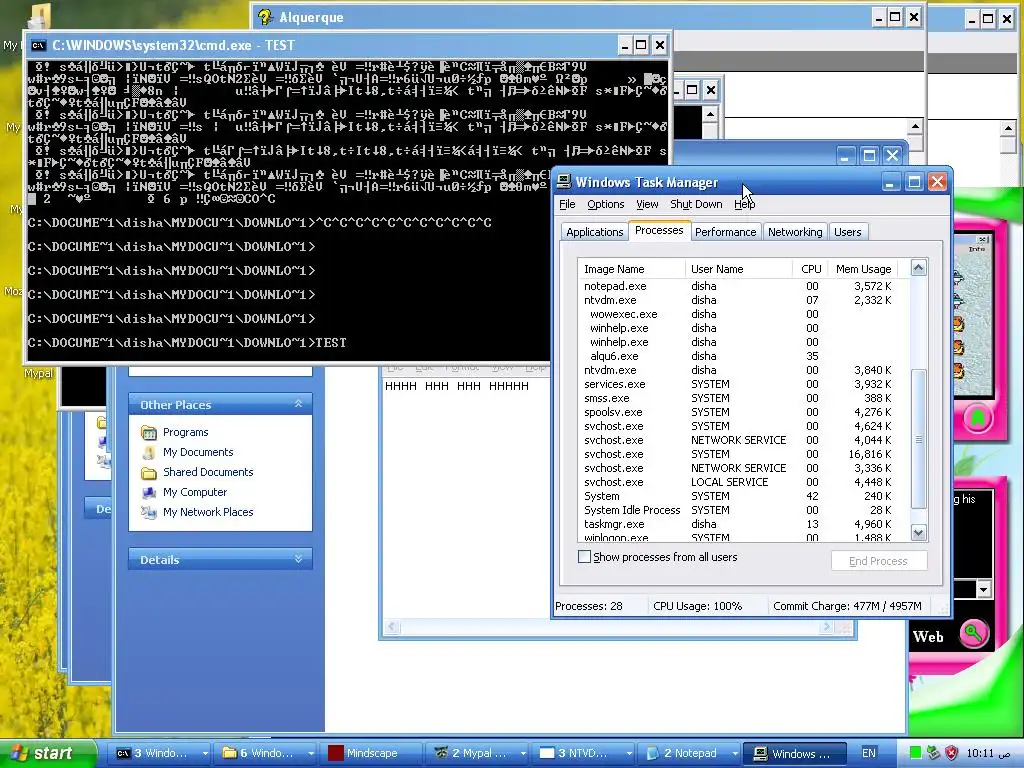This screenshot has height=768, width=1024.
Task: Click the safely remove hardware tray icon
Action: tap(934, 753)
